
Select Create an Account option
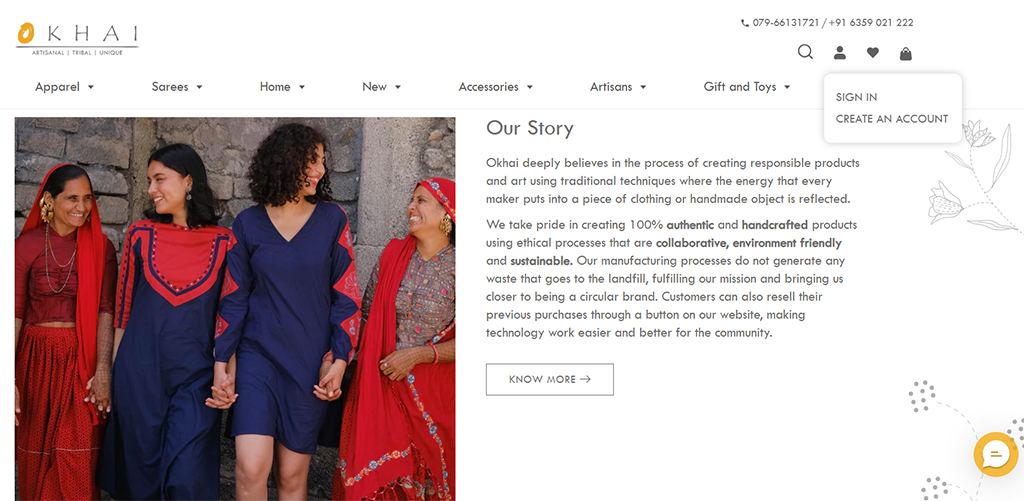point(892,119)
